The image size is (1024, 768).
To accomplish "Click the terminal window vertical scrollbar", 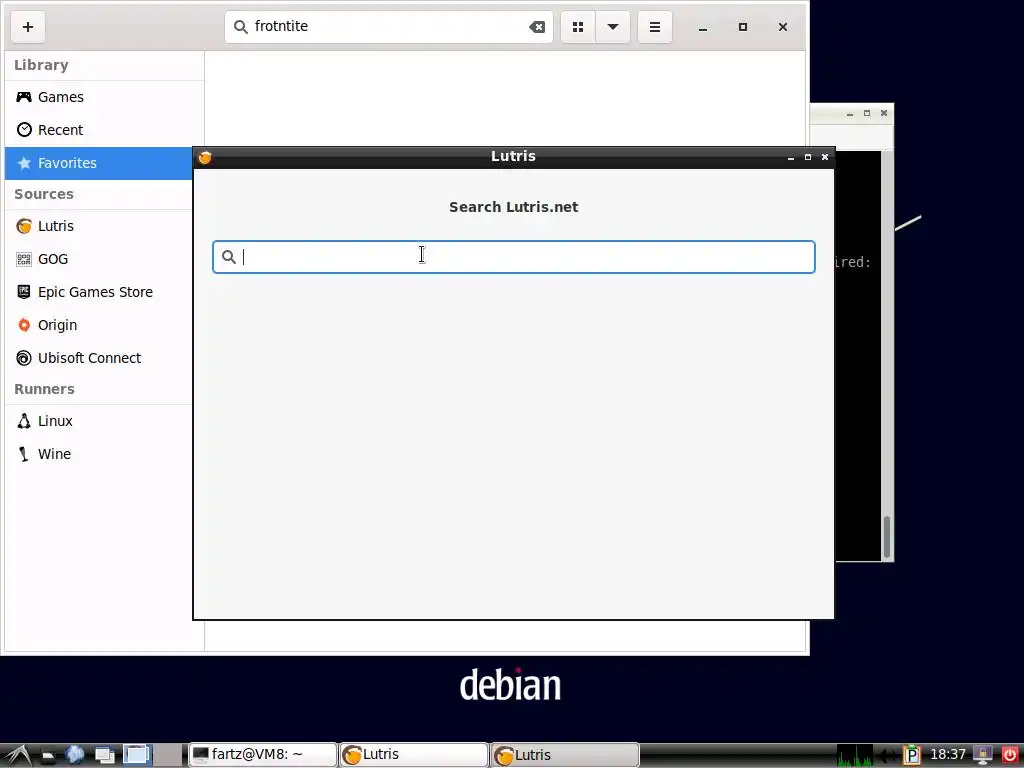I will [x=887, y=537].
